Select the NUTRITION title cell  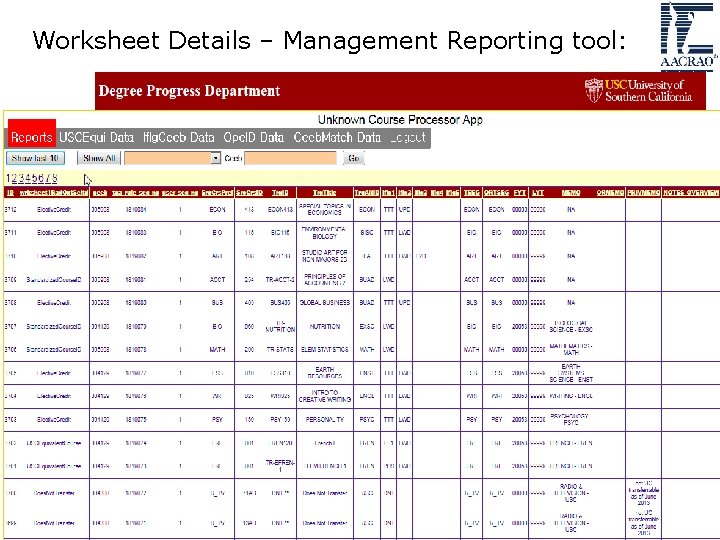(325, 326)
